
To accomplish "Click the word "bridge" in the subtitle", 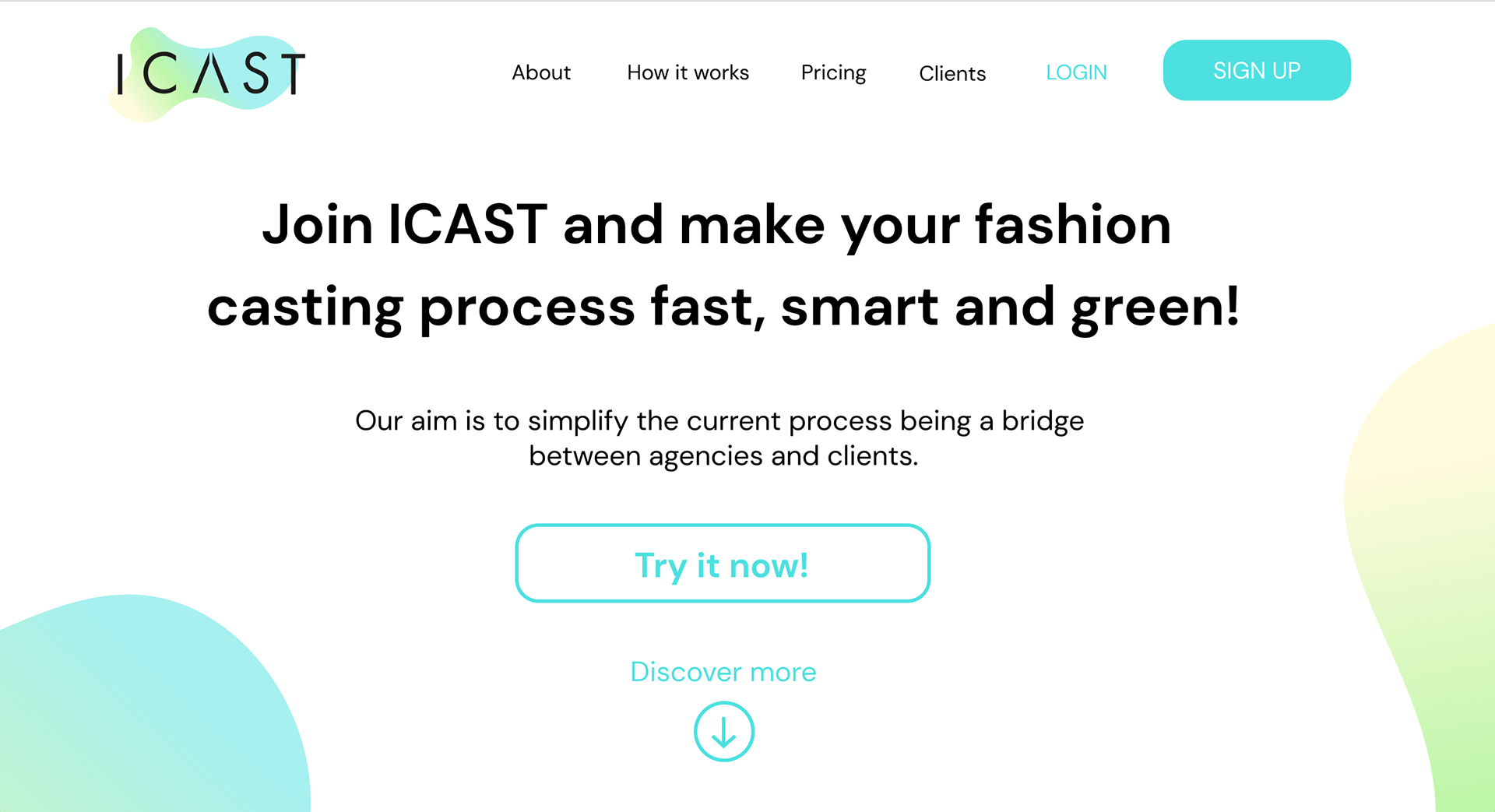I will (1043, 420).
